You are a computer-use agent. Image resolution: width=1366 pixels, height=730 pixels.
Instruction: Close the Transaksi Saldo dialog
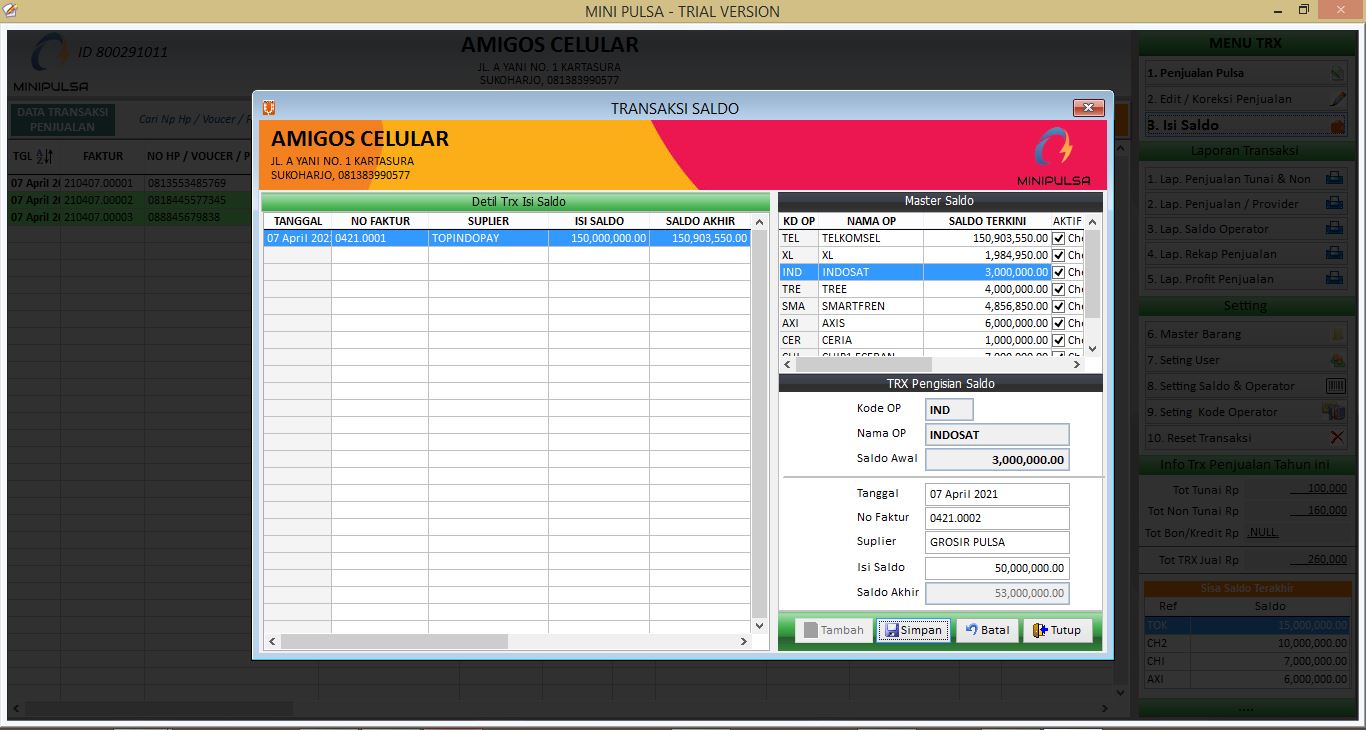point(1088,107)
